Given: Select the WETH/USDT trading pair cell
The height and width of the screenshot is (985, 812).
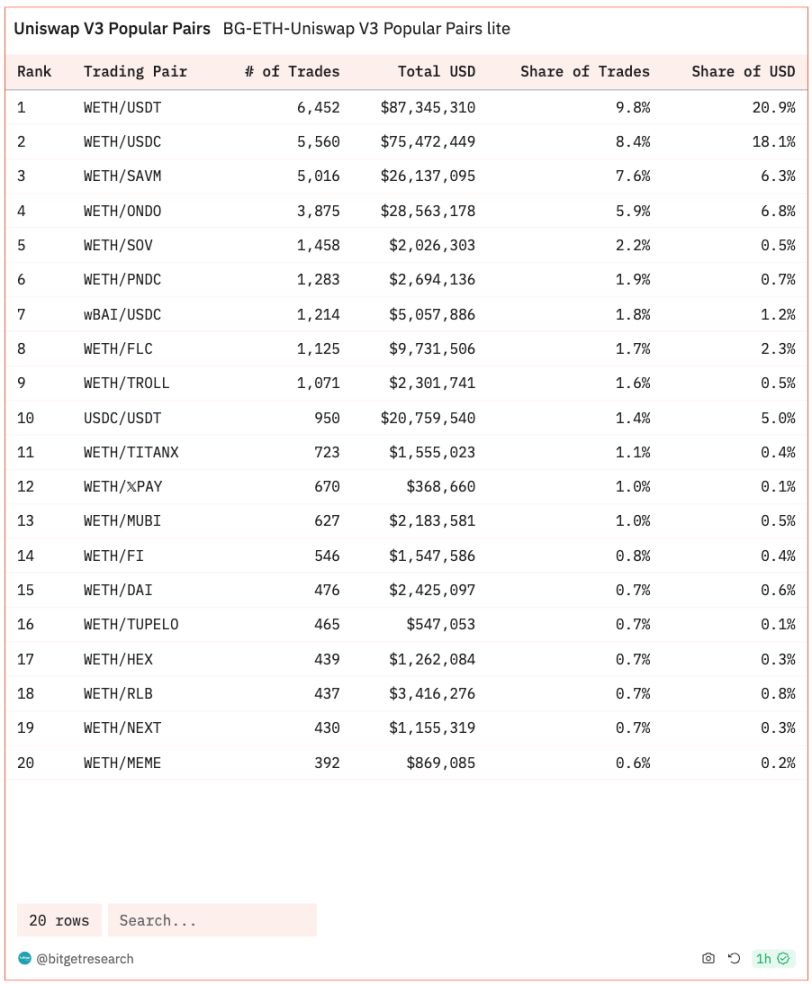Looking at the screenshot, I should [122, 107].
